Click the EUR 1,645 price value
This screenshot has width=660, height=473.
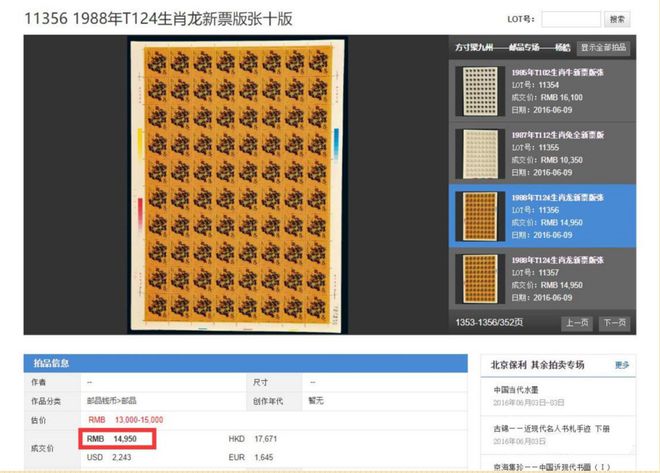(250, 457)
